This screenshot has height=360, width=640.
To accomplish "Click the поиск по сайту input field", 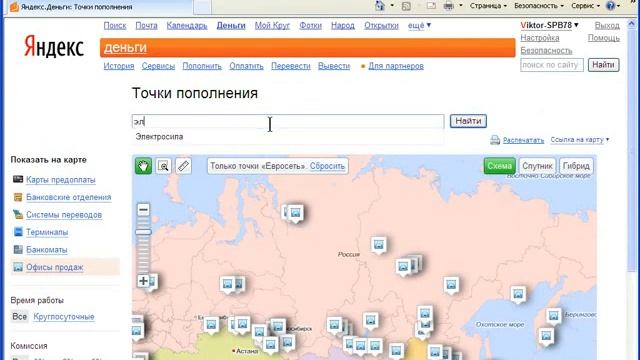I will click(x=551, y=65).
